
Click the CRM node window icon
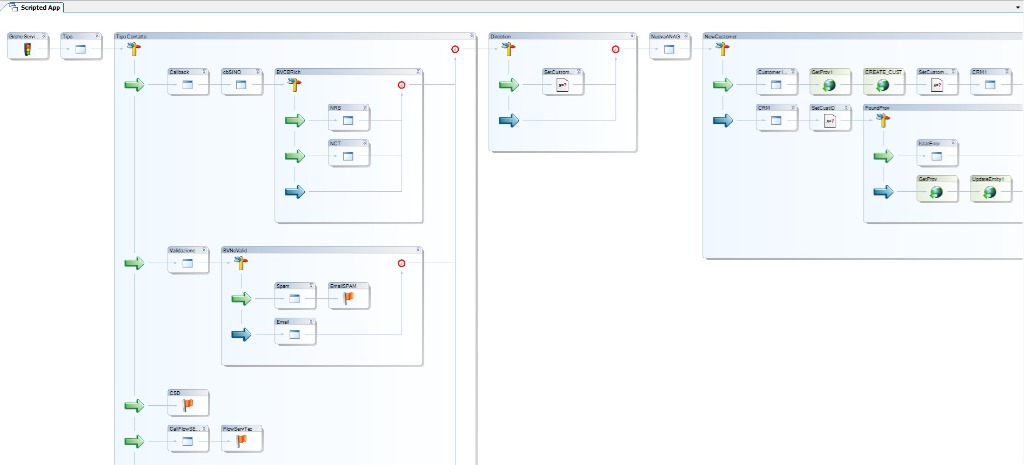point(776,120)
